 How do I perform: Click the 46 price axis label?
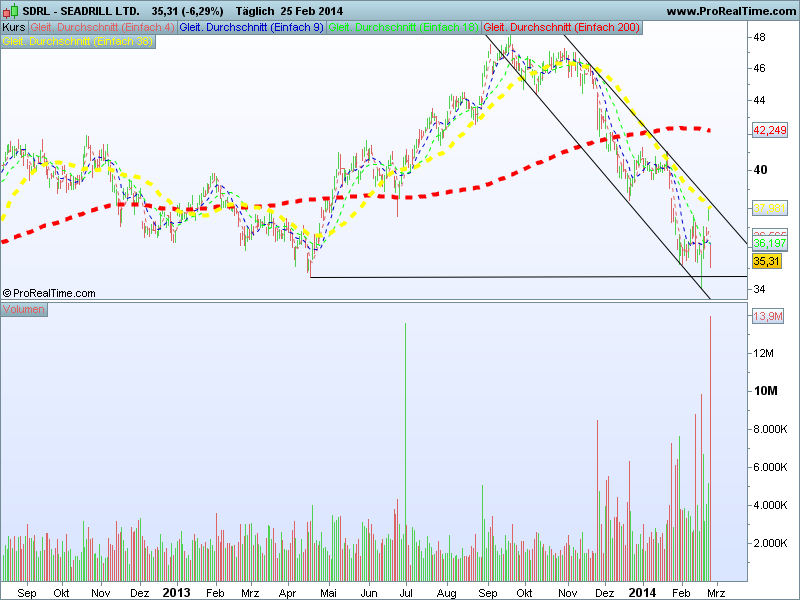click(759, 68)
